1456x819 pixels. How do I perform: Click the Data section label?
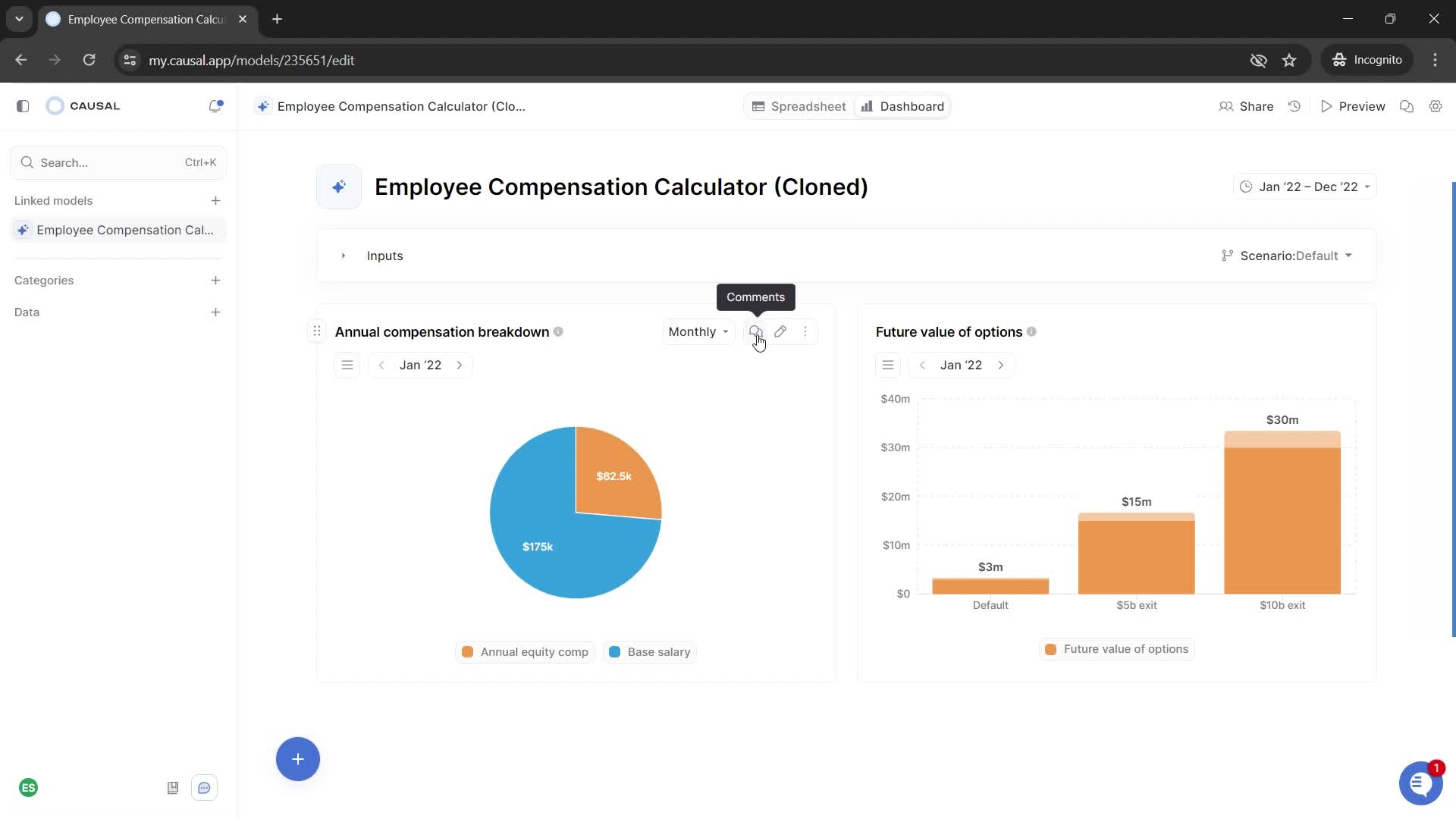[27, 312]
